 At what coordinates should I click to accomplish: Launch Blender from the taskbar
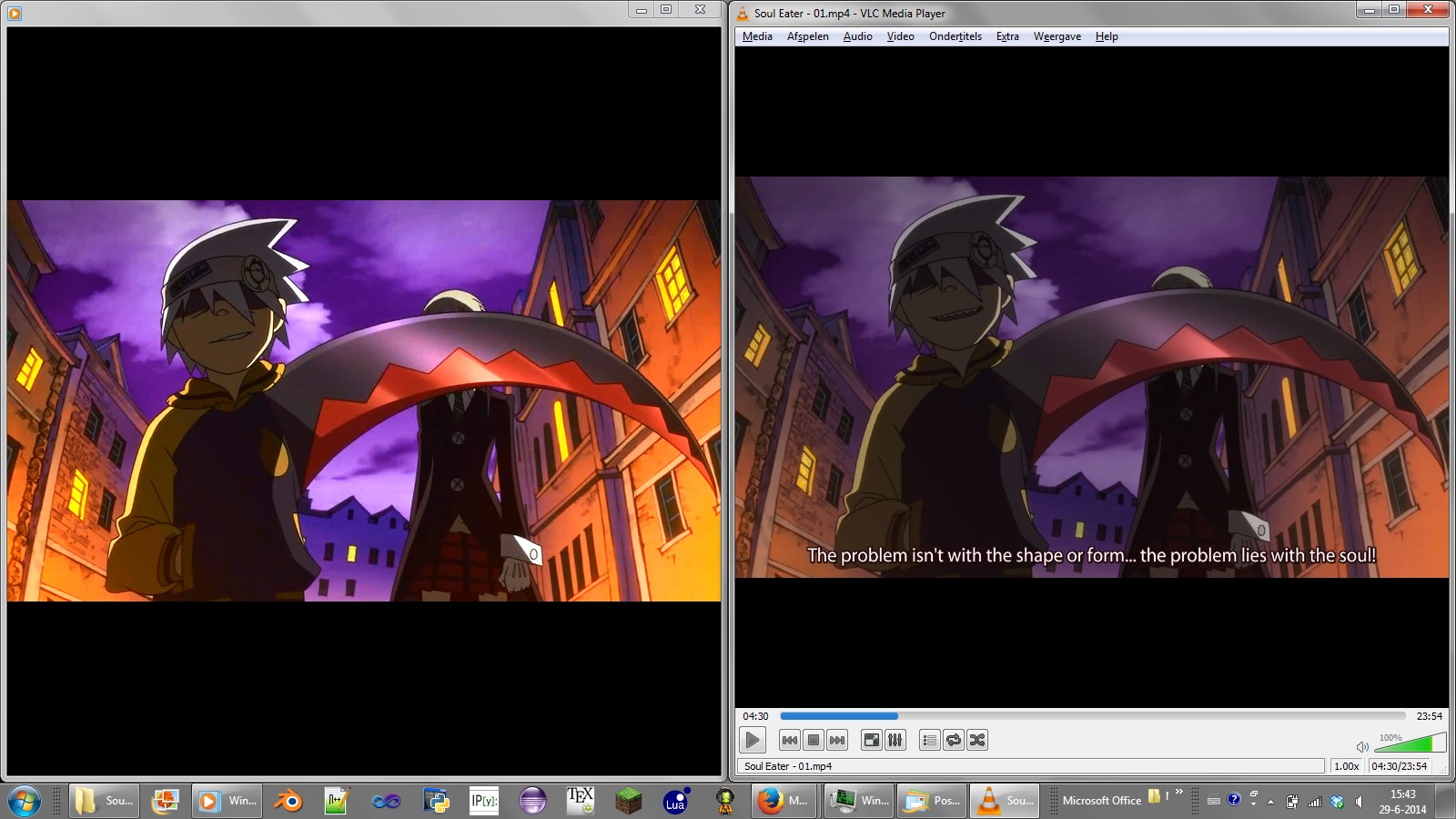289,801
